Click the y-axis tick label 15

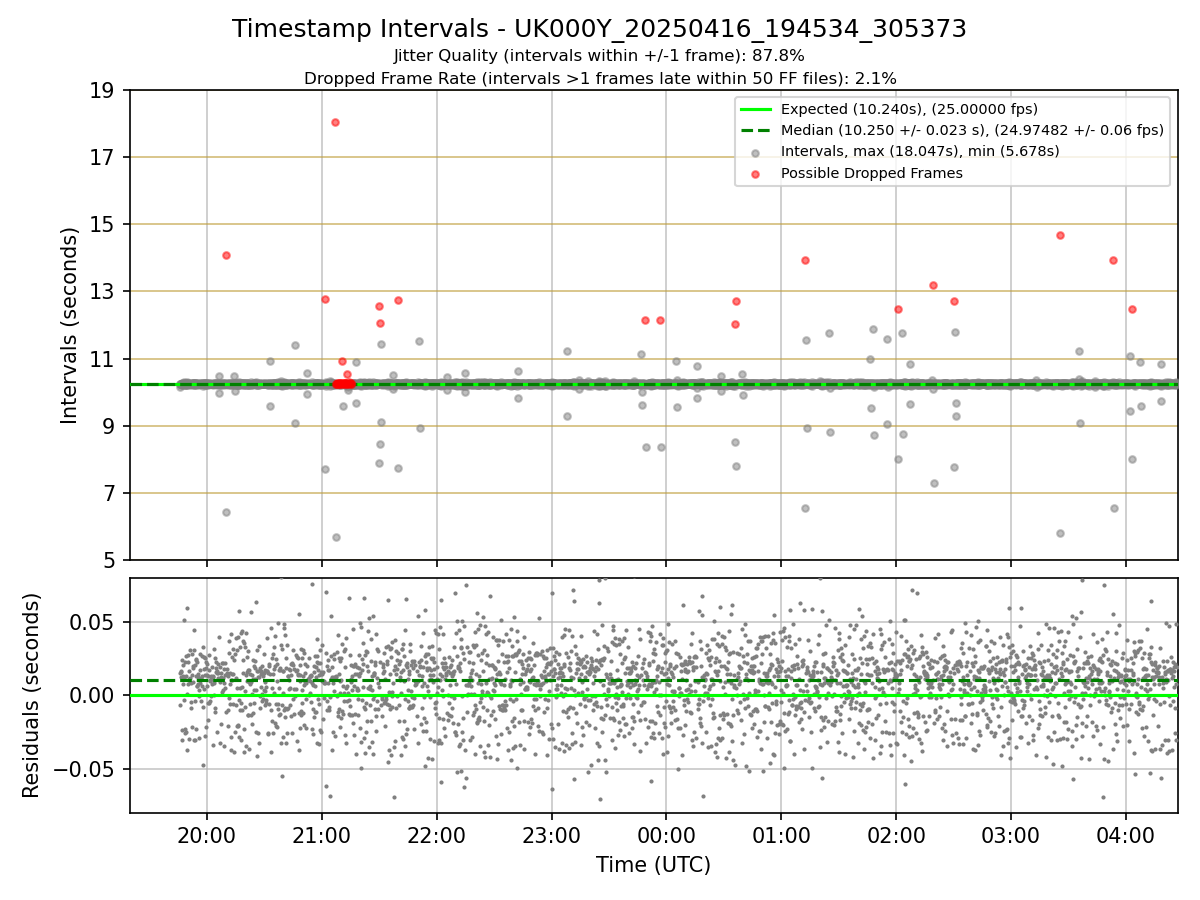click(100, 224)
